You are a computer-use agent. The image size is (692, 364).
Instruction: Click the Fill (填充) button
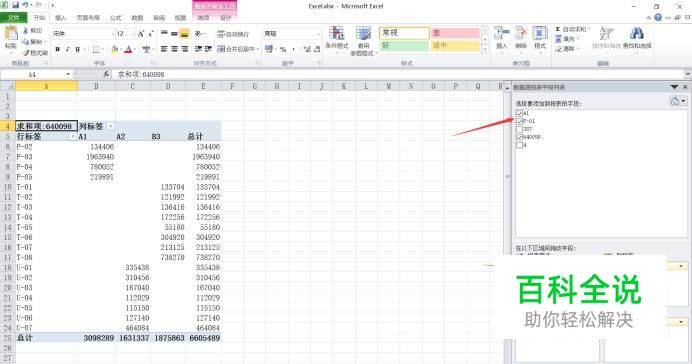568,39
